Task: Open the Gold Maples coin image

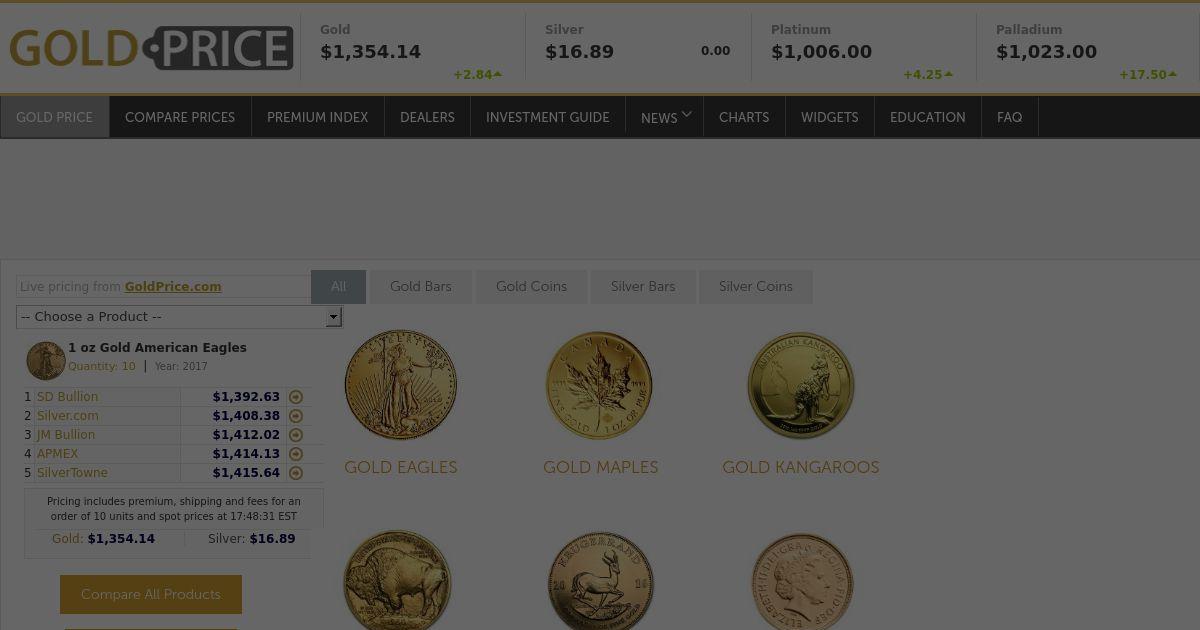Action: click(x=600, y=385)
